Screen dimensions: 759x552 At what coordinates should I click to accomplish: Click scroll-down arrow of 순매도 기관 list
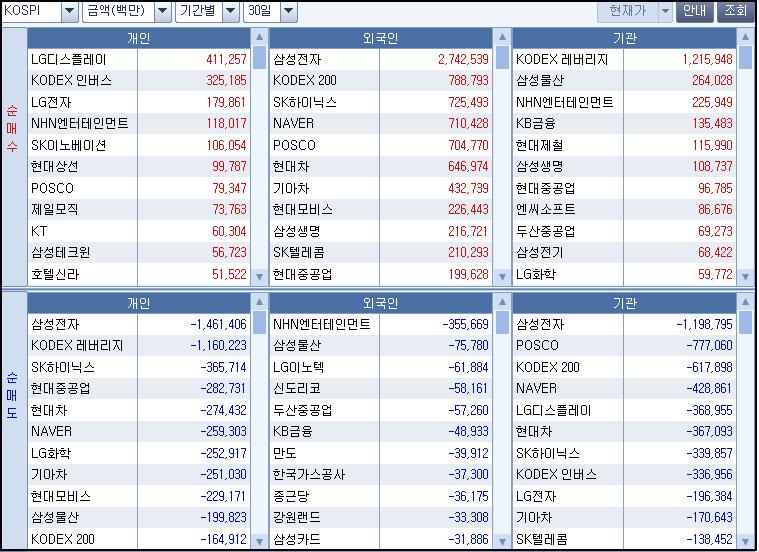click(x=745, y=541)
